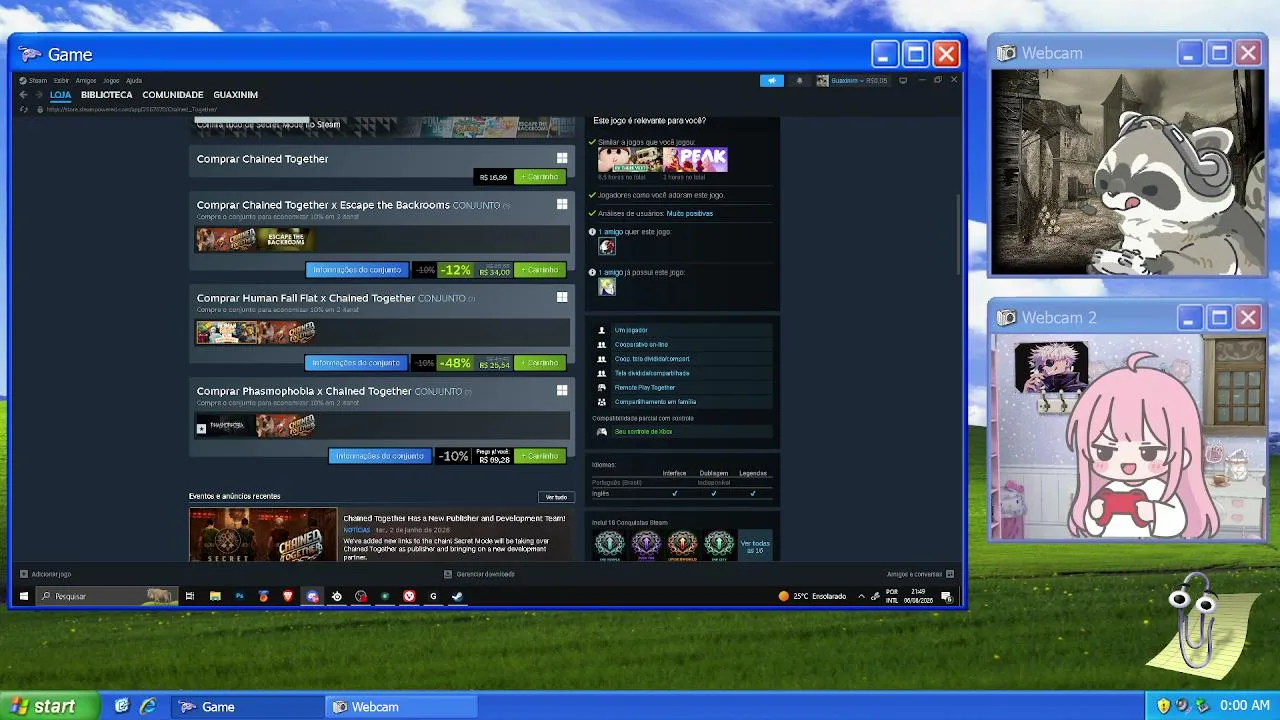This screenshot has height=720, width=1280.
Task: Reload the Steam store page
Action: tap(23, 109)
